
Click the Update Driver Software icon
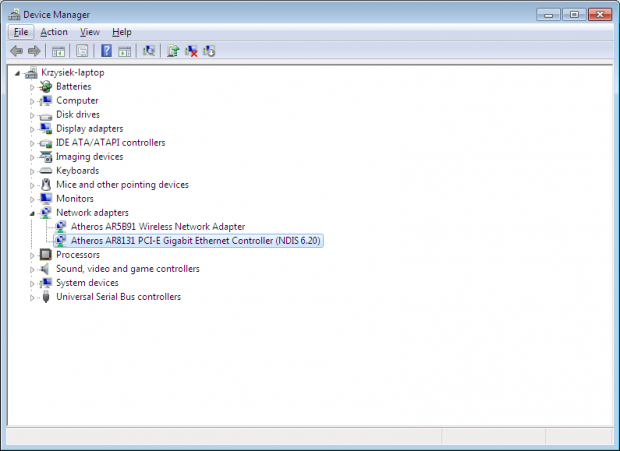[173, 51]
